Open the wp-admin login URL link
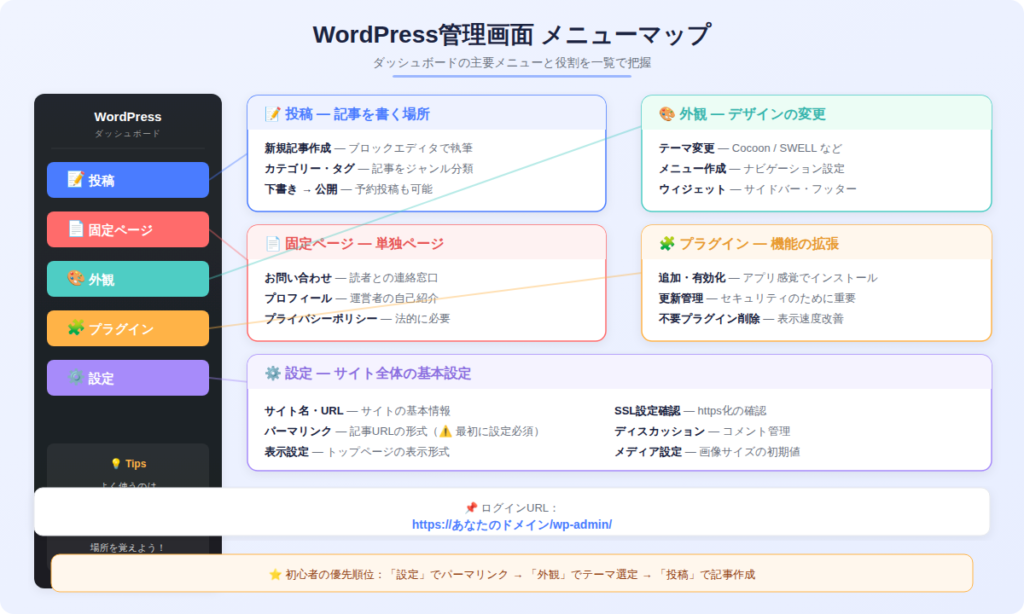 click(x=511, y=524)
